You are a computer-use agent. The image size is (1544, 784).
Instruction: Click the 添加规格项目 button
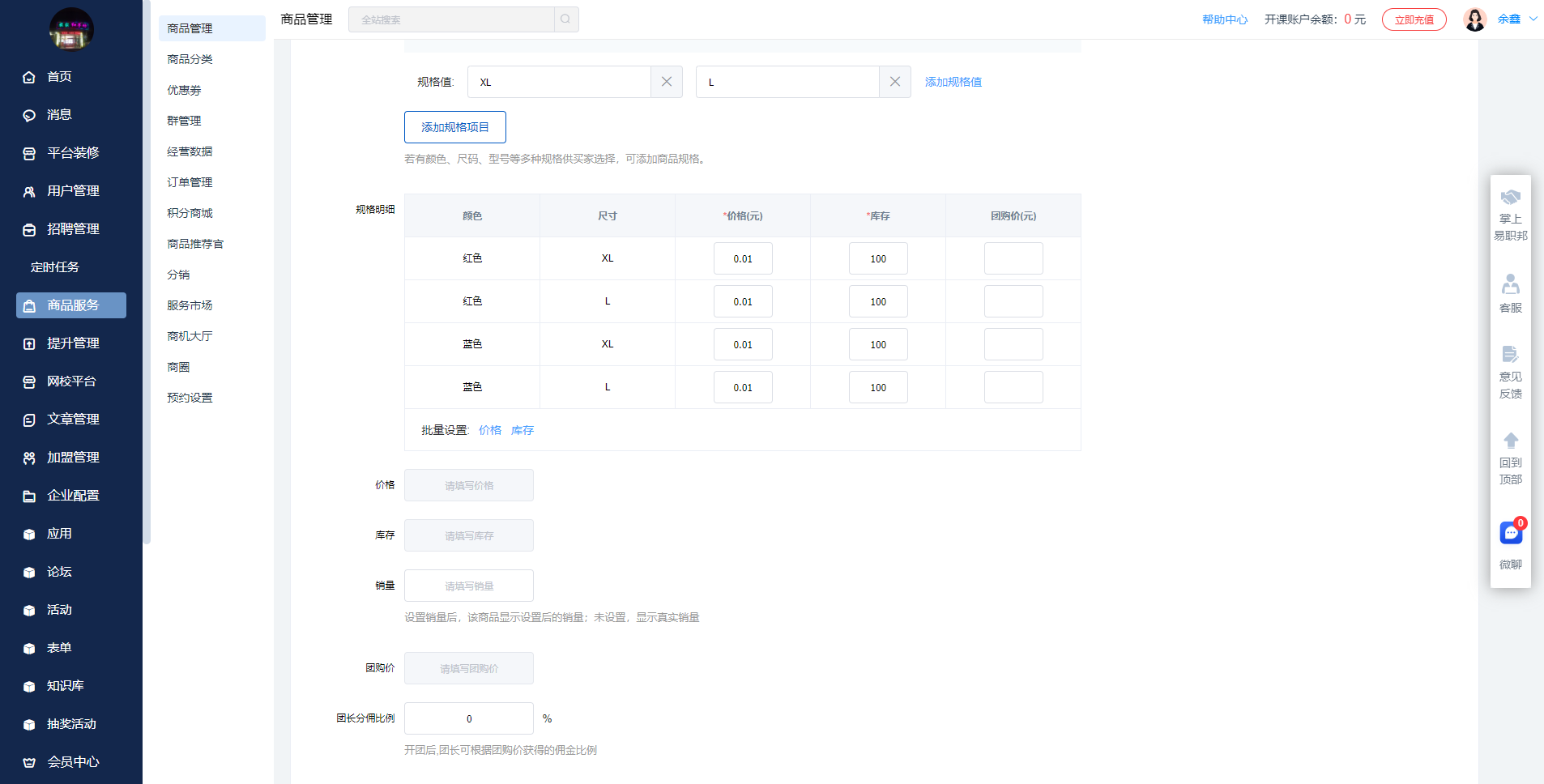(x=454, y=127)
